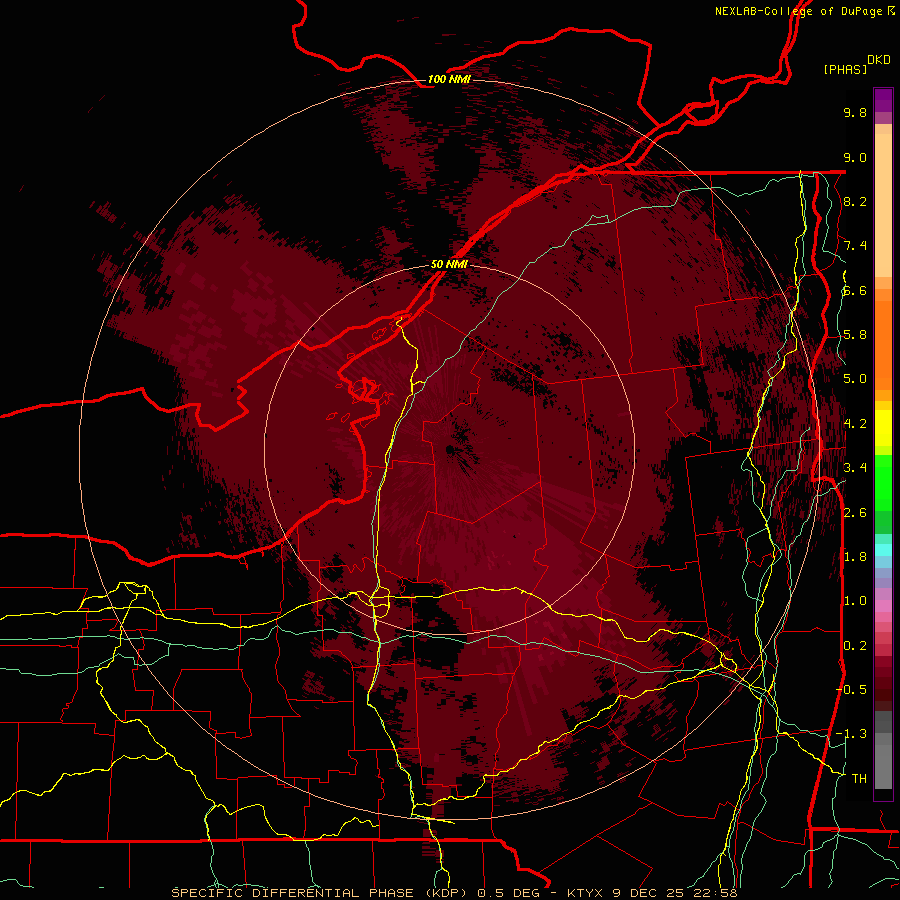The width and height of the screenshot is (900, 900).
Task: Click the cyan band of the color bar
Action: [x=883, y=550]
